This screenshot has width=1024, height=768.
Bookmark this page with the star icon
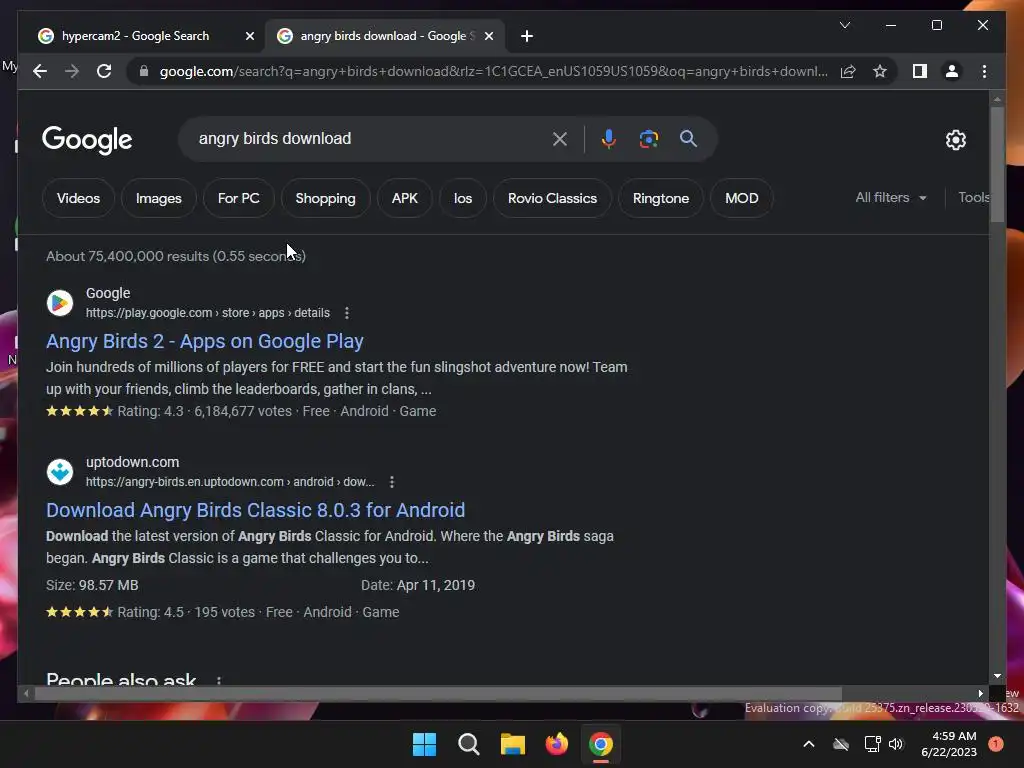(880, 71)
